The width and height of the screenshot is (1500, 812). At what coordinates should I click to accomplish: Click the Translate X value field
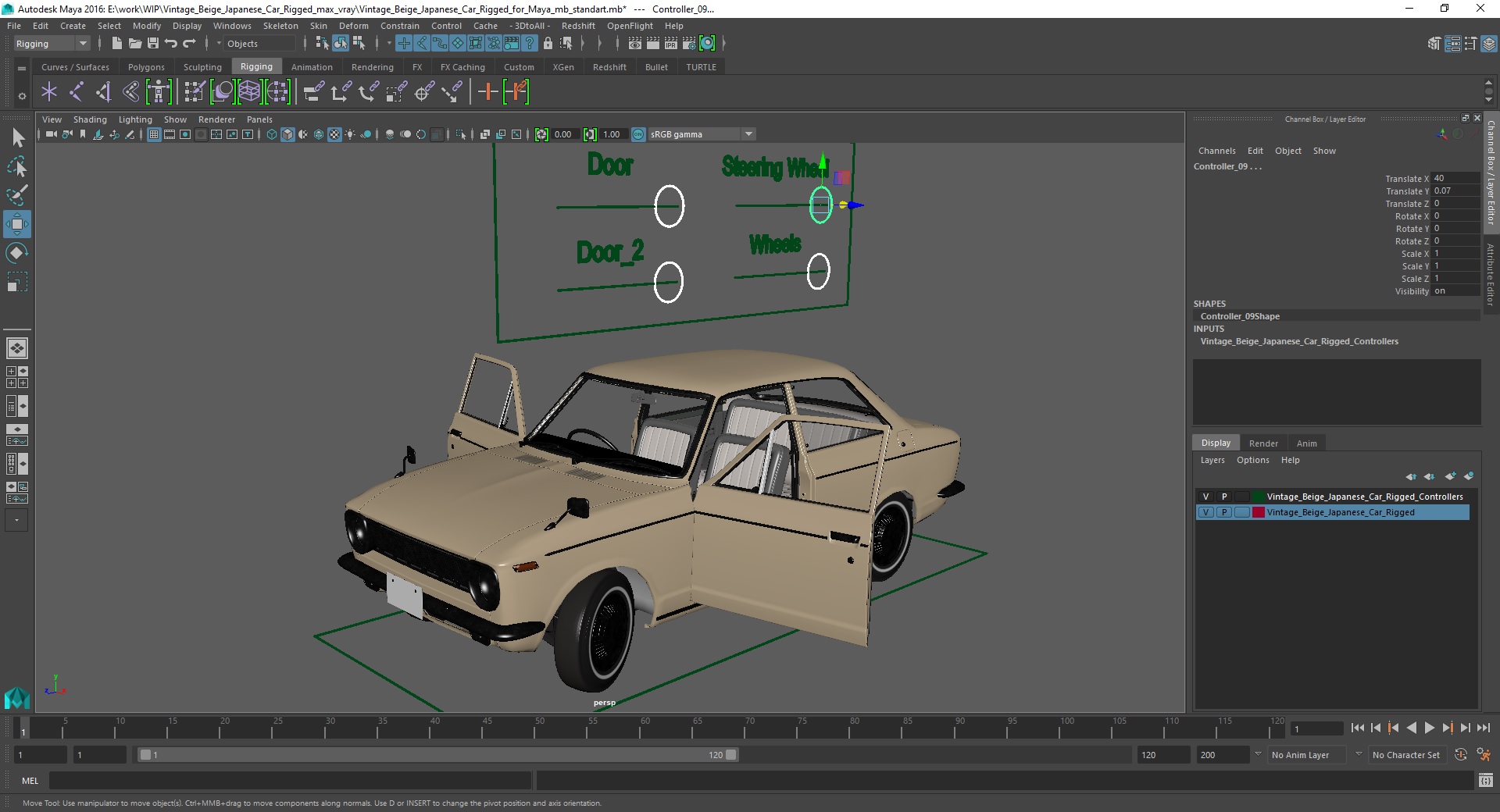click(x=1455, y=178)
